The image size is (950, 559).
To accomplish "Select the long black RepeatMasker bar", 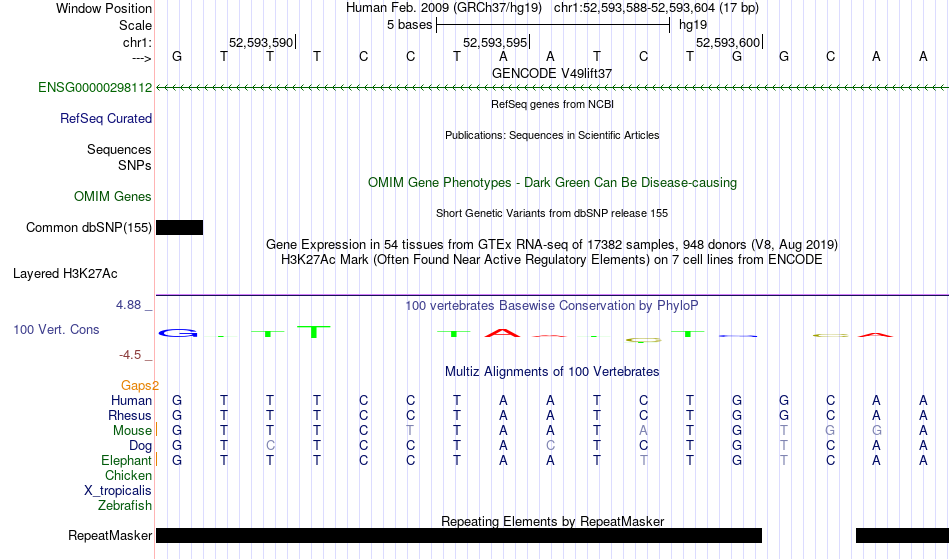I will 459,535.
